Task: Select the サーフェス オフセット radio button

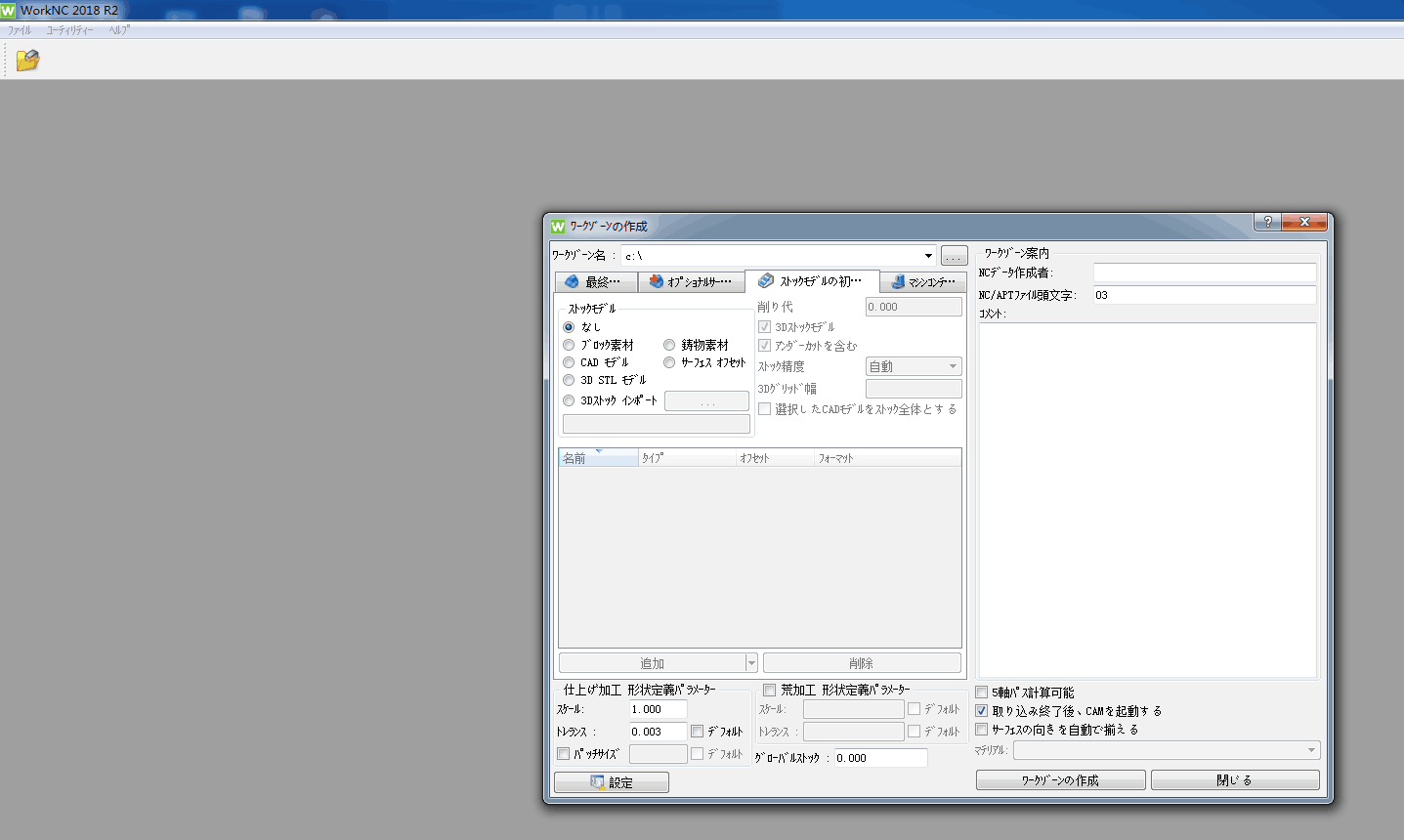Action: 669,362
